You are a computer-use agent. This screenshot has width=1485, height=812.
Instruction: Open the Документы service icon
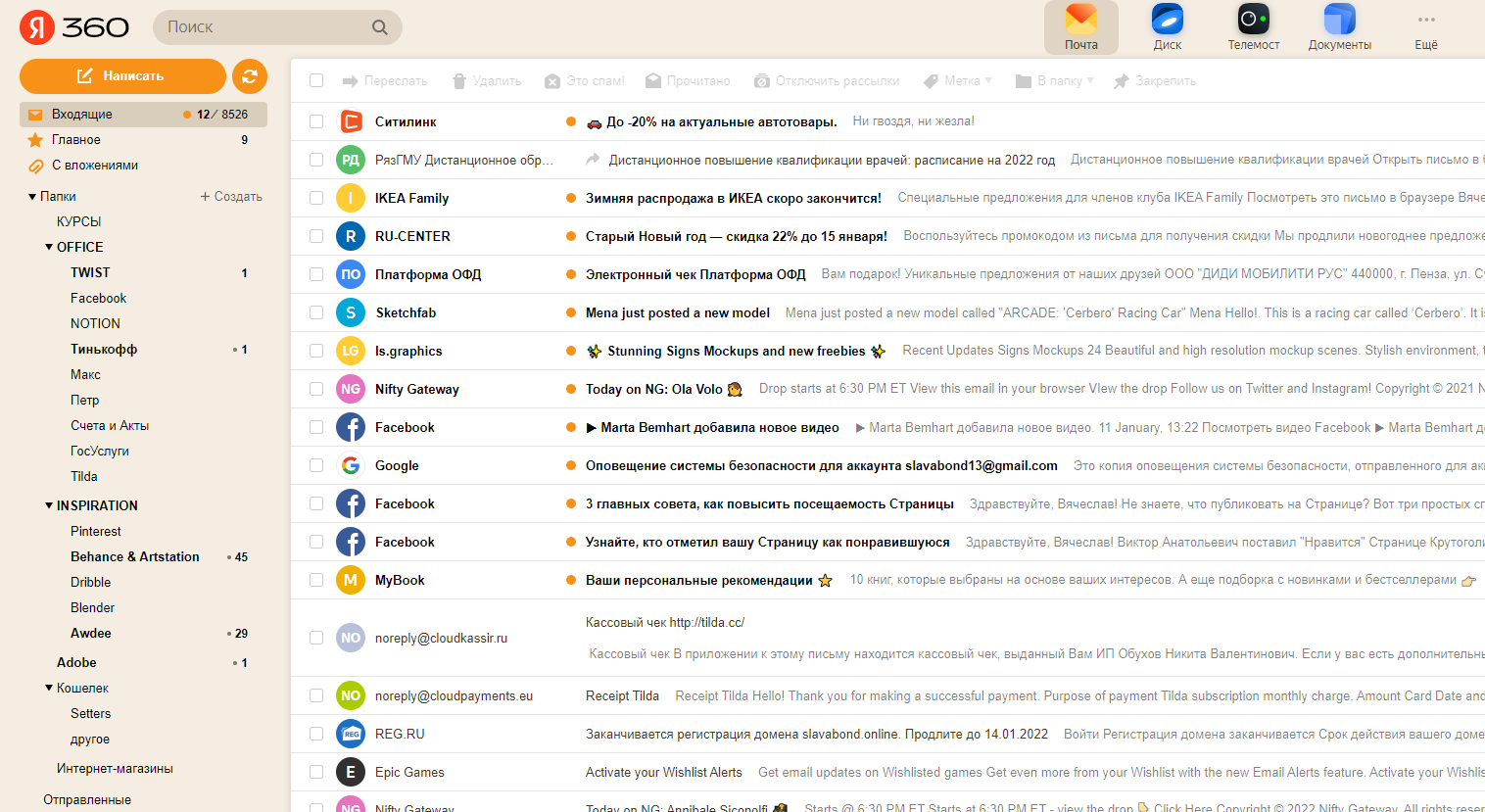click(x=1340, y=27)
